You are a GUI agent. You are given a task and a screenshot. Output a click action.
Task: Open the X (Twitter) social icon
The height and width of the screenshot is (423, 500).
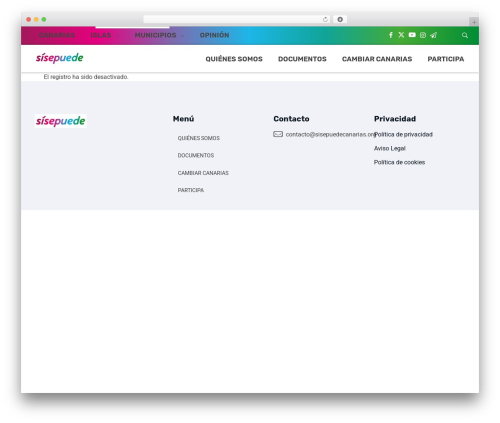(401, 35)
